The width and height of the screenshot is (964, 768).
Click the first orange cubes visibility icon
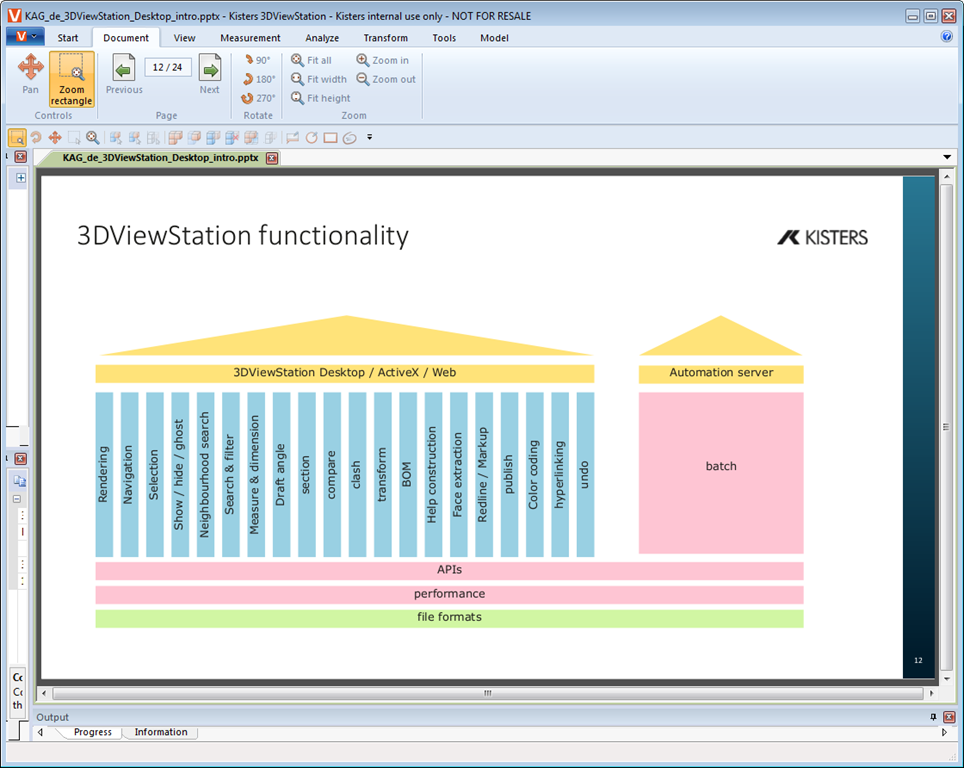[x=175, y=137]
